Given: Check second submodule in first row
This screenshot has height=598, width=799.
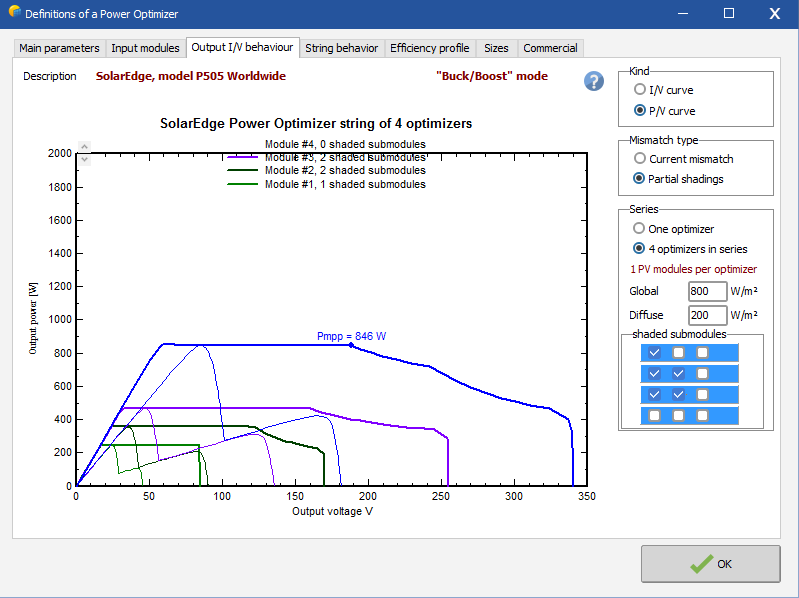Looking at the screenshot, I should point(678,352).
